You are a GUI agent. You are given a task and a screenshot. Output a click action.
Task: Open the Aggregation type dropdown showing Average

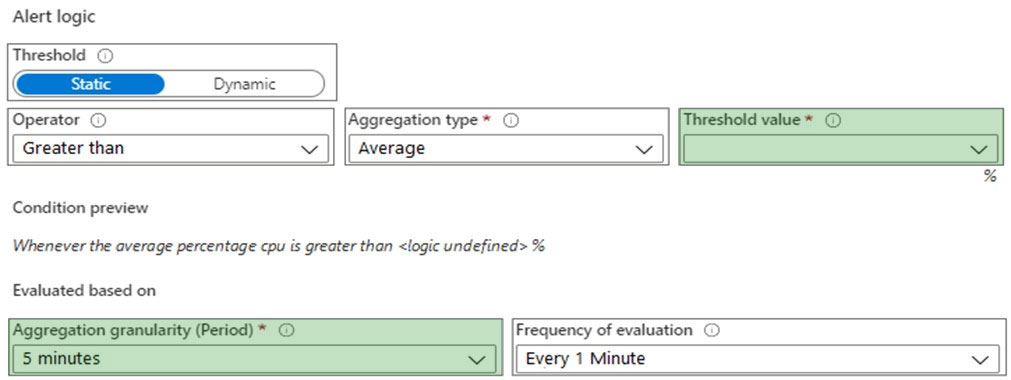coord(506,148)
